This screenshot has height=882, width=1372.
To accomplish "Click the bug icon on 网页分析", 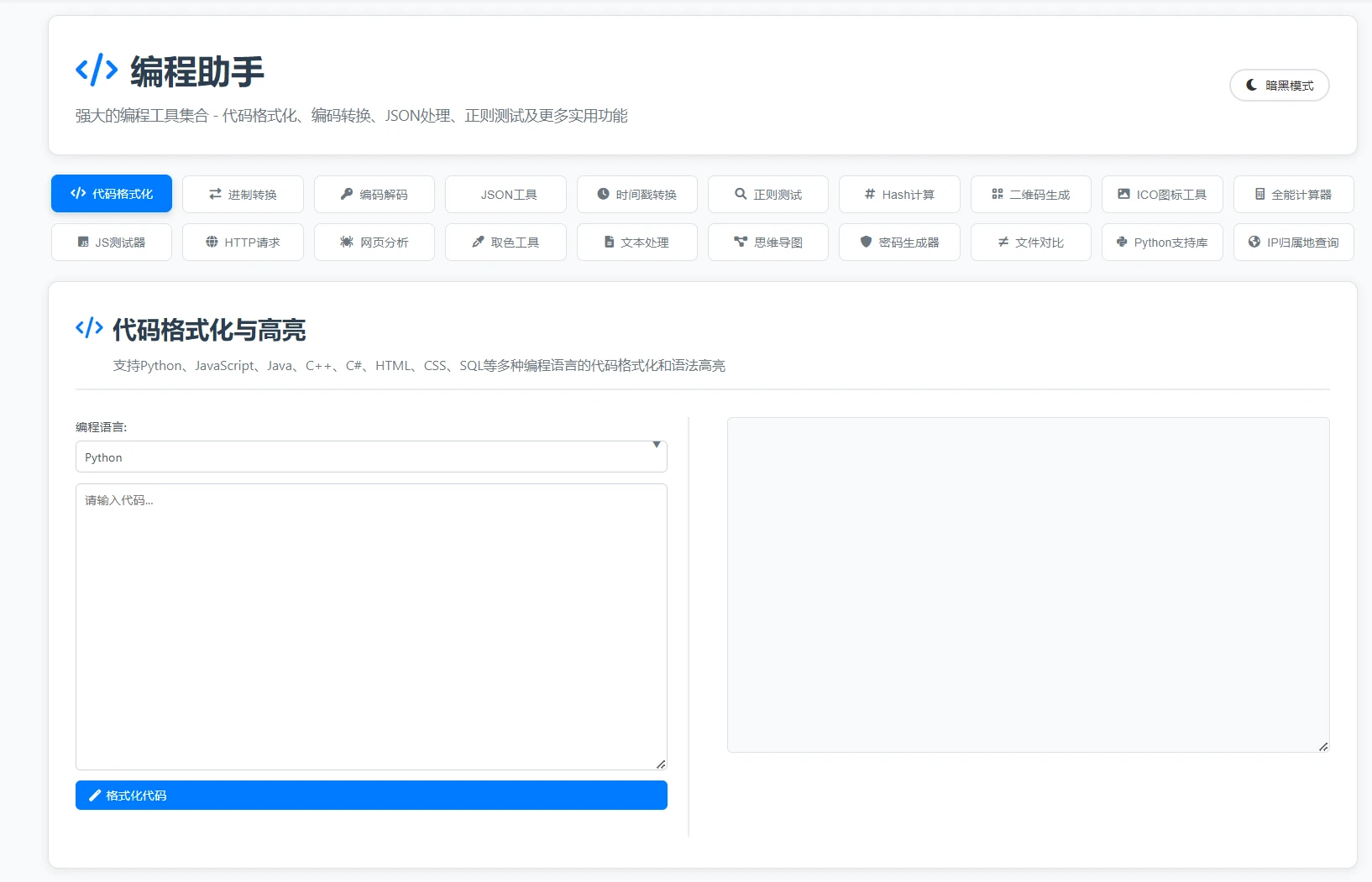I will (346, 242).
